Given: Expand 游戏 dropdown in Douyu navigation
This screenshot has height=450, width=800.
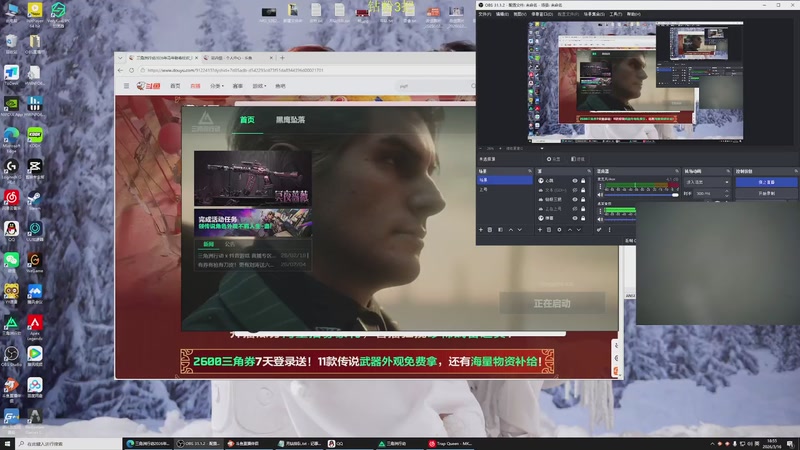Looking at the screenshot, I should point(259,86).
